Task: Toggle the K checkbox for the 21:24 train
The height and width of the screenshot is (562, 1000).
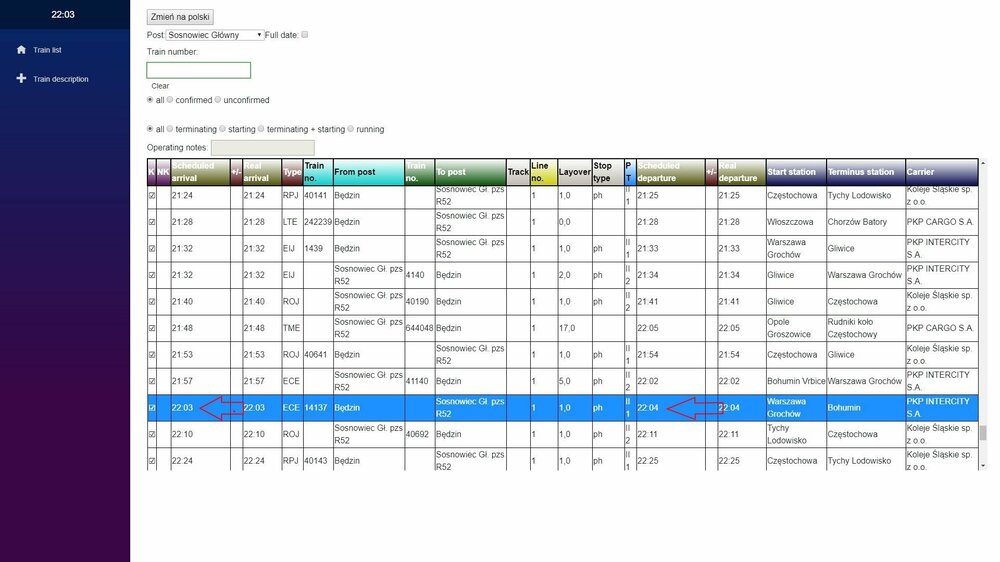Action: [x=152, y=195]
